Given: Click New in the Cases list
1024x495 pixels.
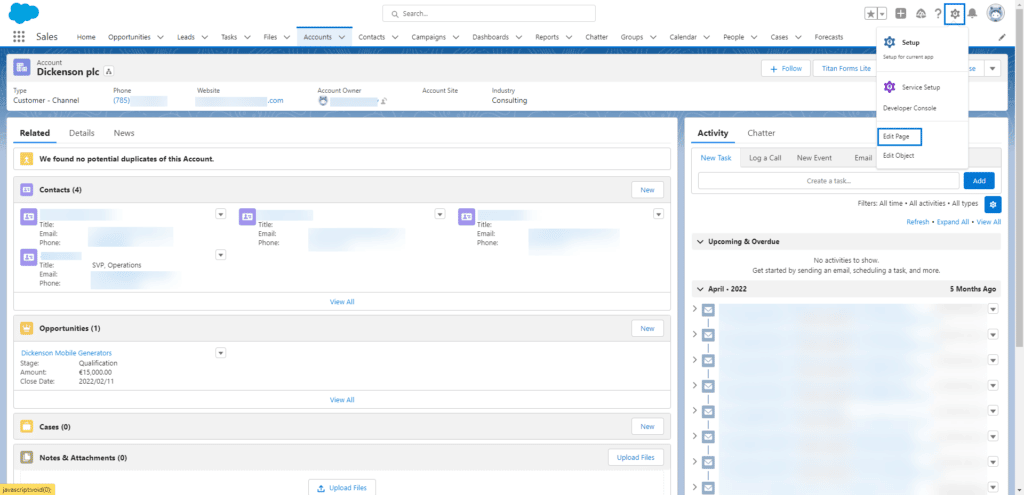Looking at the screenshot, I should (647, 426).
